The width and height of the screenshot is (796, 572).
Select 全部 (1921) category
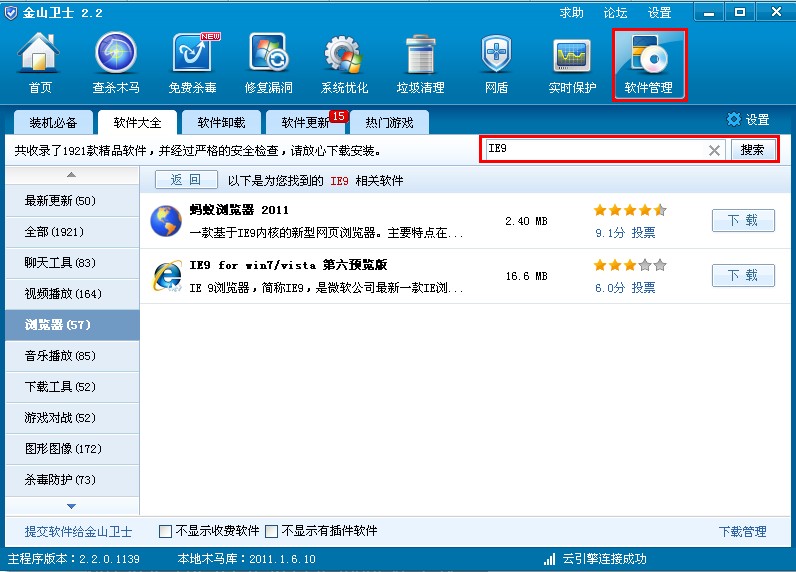(x=72, y=232)
